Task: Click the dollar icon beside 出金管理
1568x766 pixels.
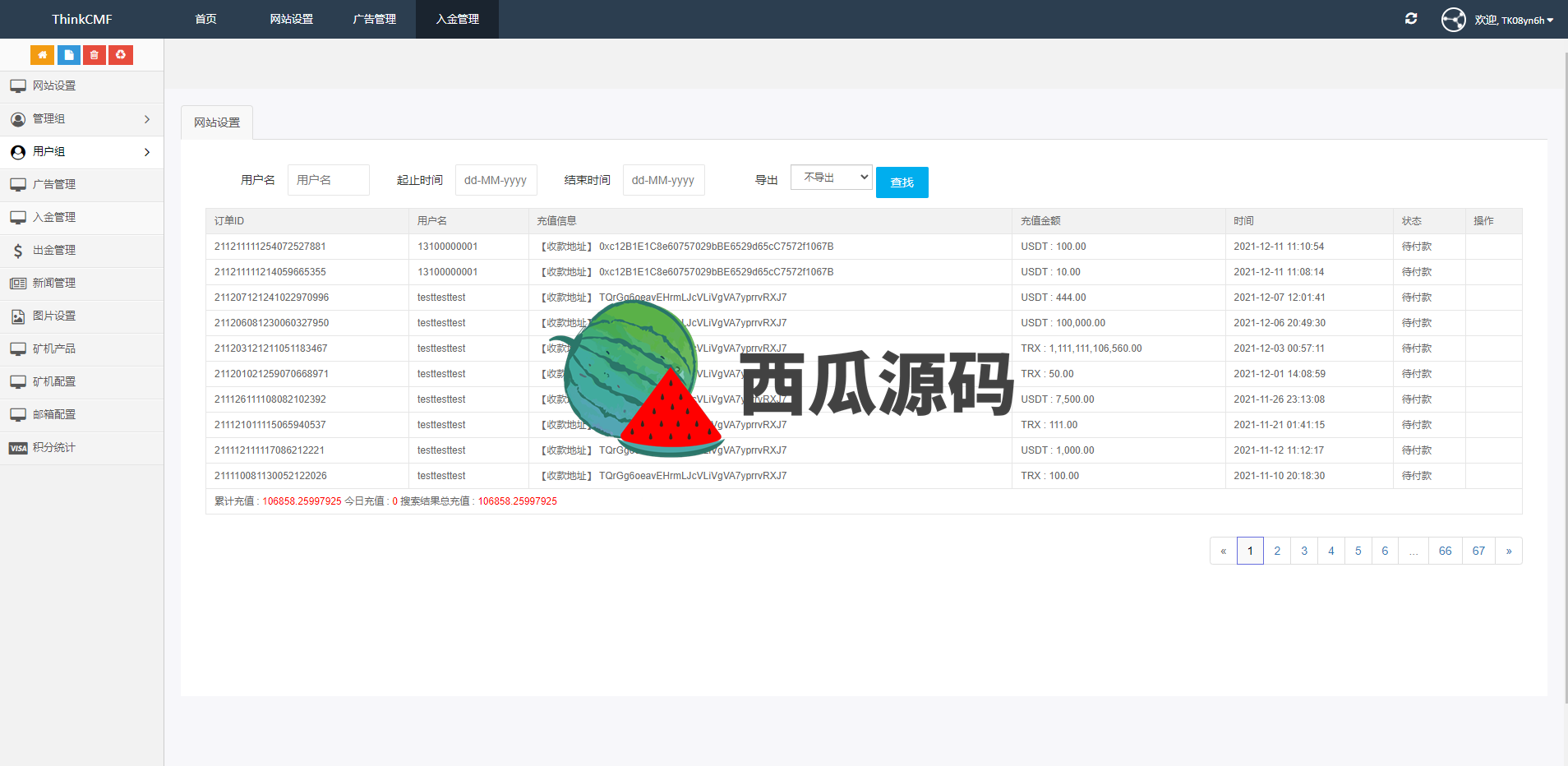Action: pos(18,251)
